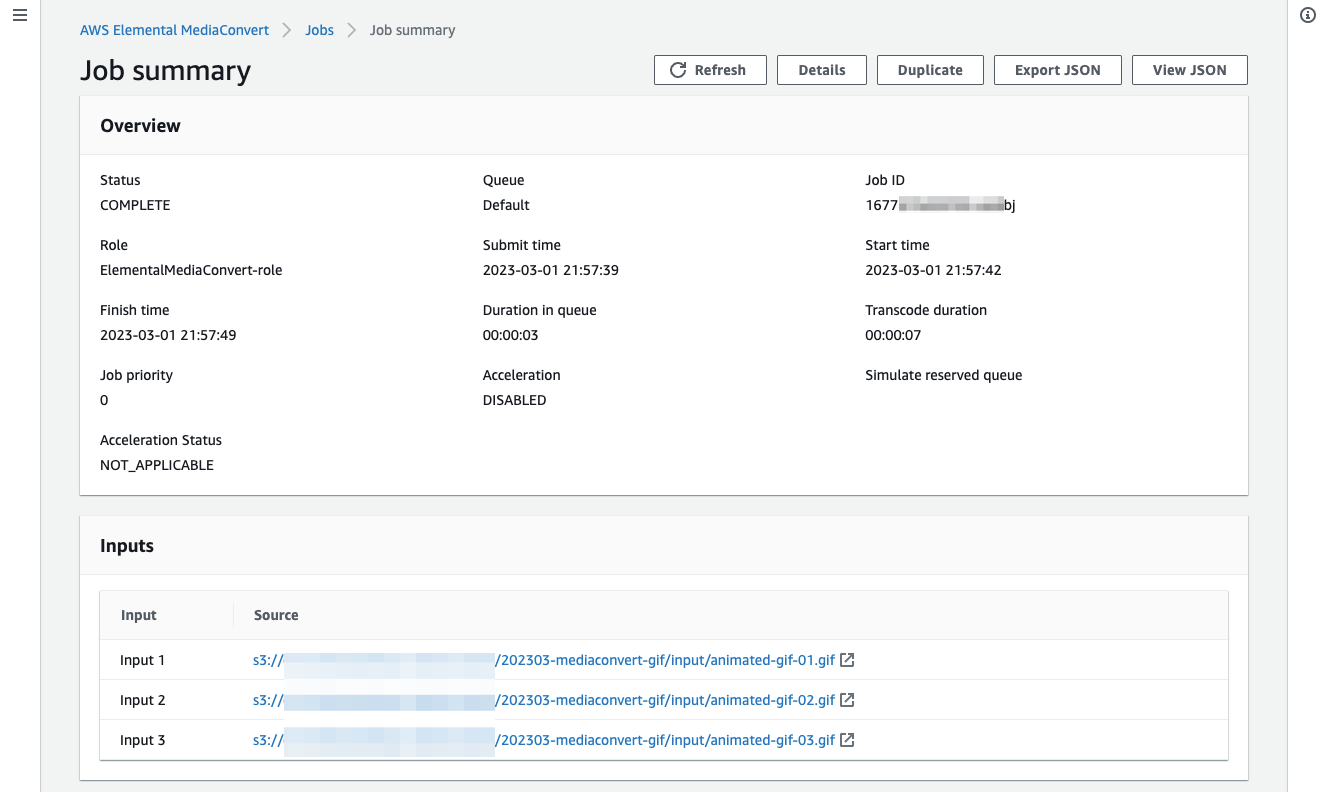Click the Job summary breadcrumb text
The width and height of the screenshot is (1328, 792).
(x=412, y=30)
